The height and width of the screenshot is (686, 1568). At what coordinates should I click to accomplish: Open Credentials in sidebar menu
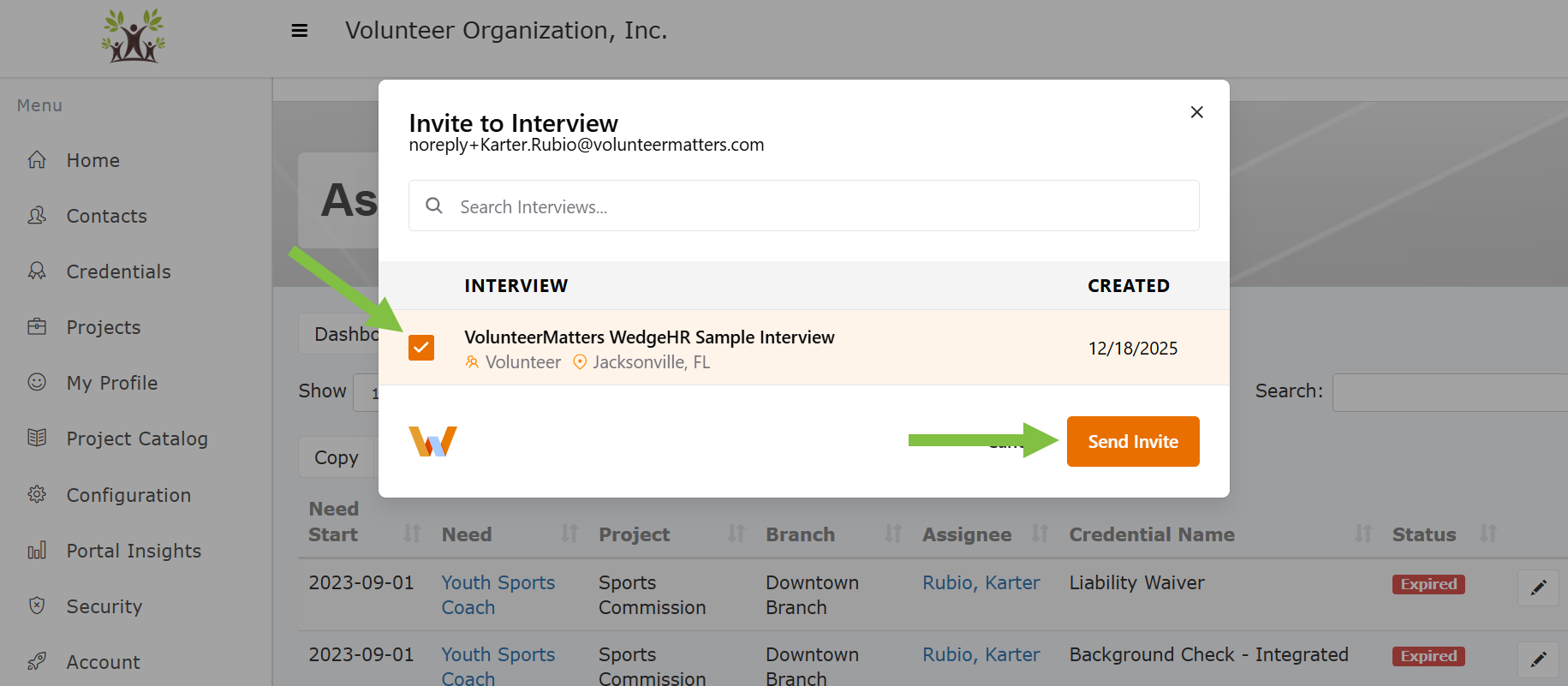[x=119, y=271]
